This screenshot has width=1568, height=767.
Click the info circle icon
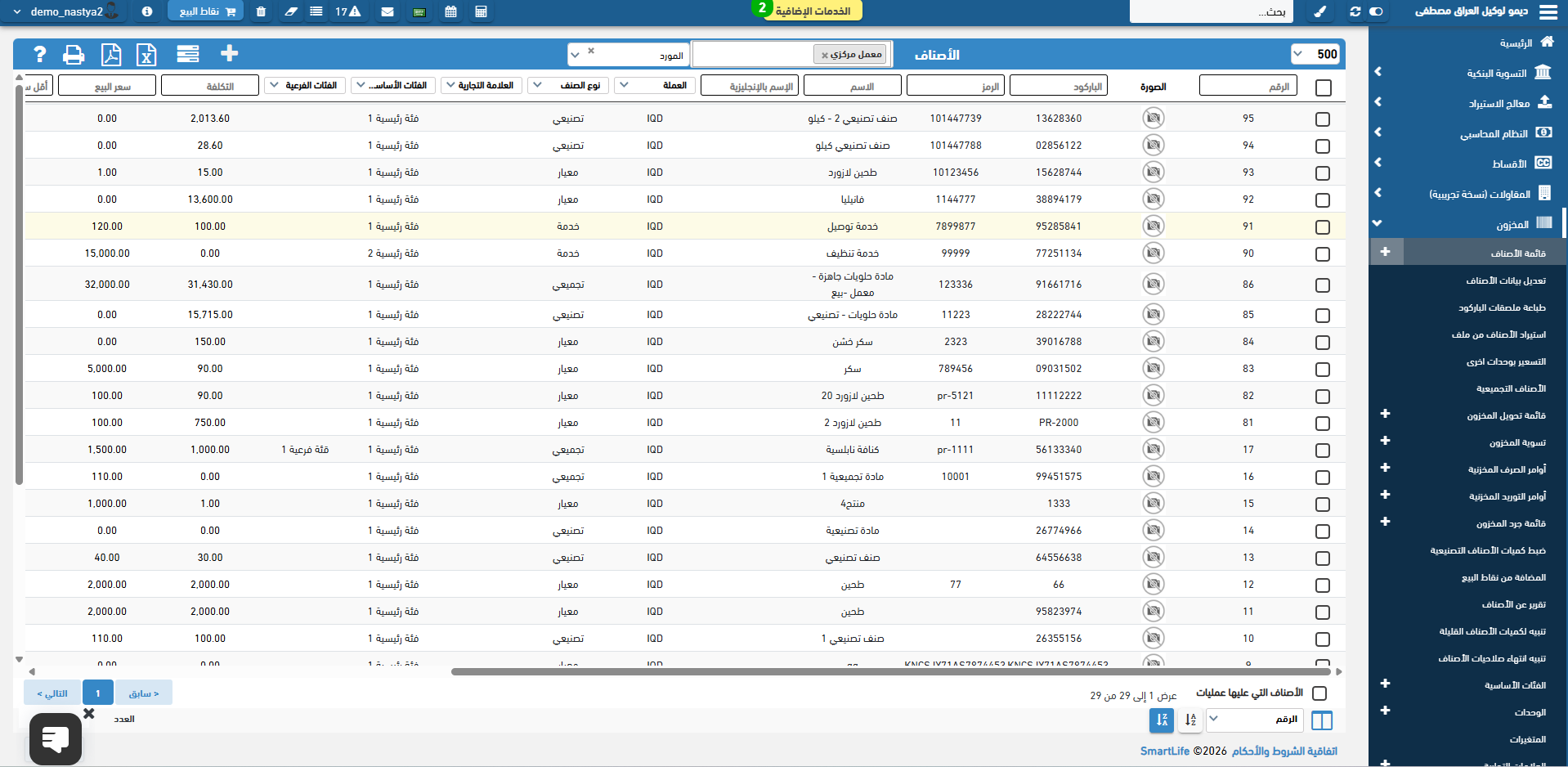coord(147,11)
